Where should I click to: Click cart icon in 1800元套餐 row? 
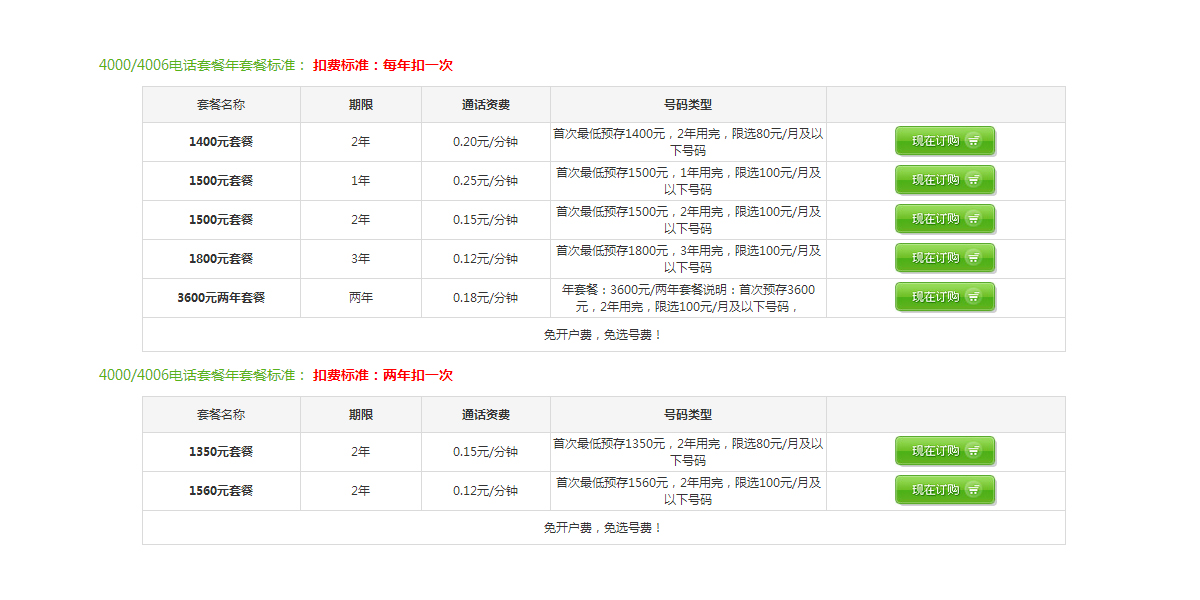tap(973, 259)
